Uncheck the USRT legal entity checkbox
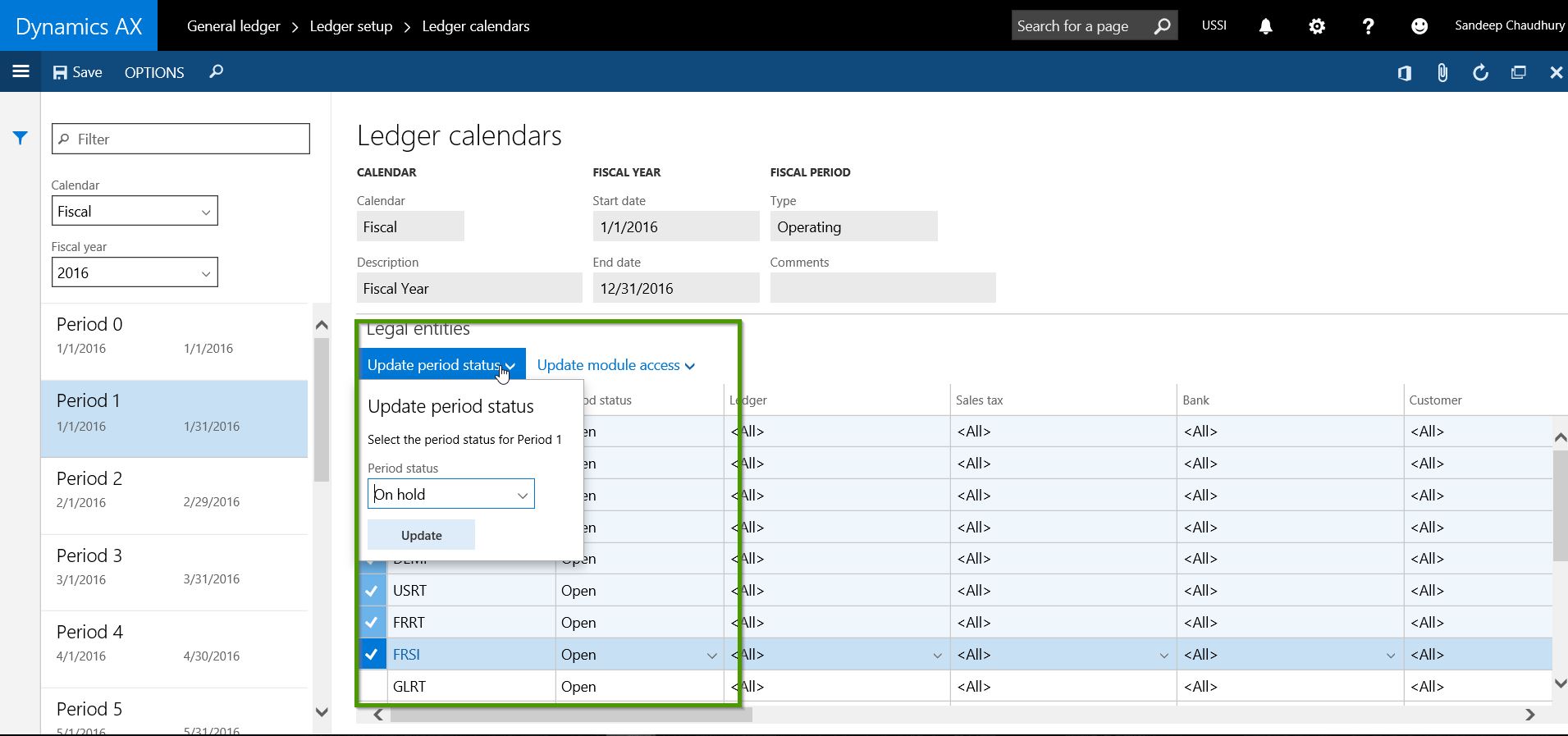The image size is (1568, 736). click(372, 591)
